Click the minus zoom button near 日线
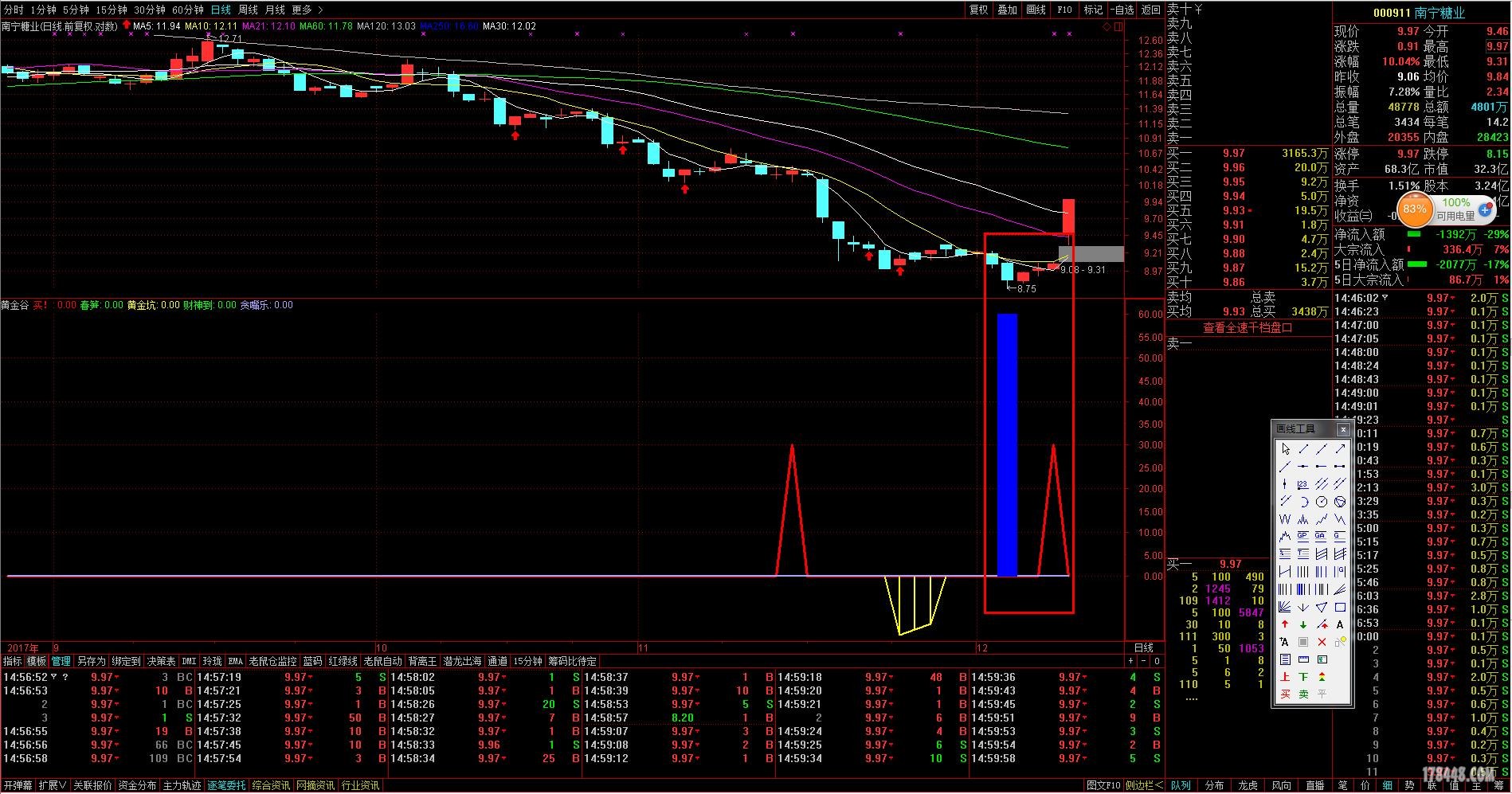The width and height of the screenshot is (1512, 794). point(1144,661)
